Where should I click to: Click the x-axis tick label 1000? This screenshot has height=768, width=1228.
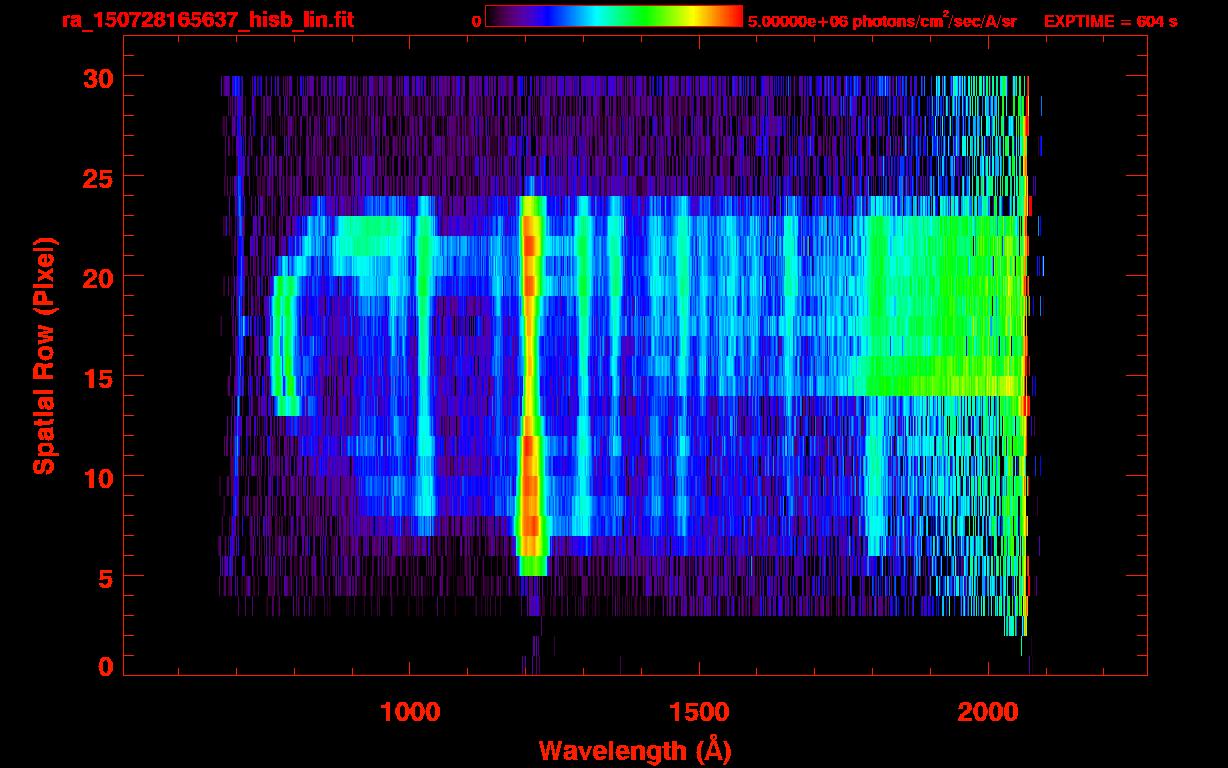tap(410, 712)
